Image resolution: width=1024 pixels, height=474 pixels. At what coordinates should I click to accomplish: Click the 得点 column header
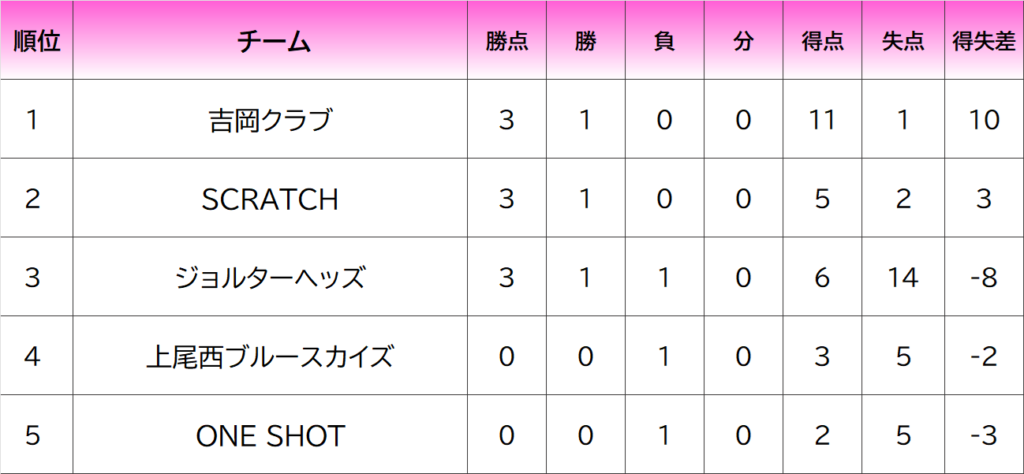click(x=823, y=40)
